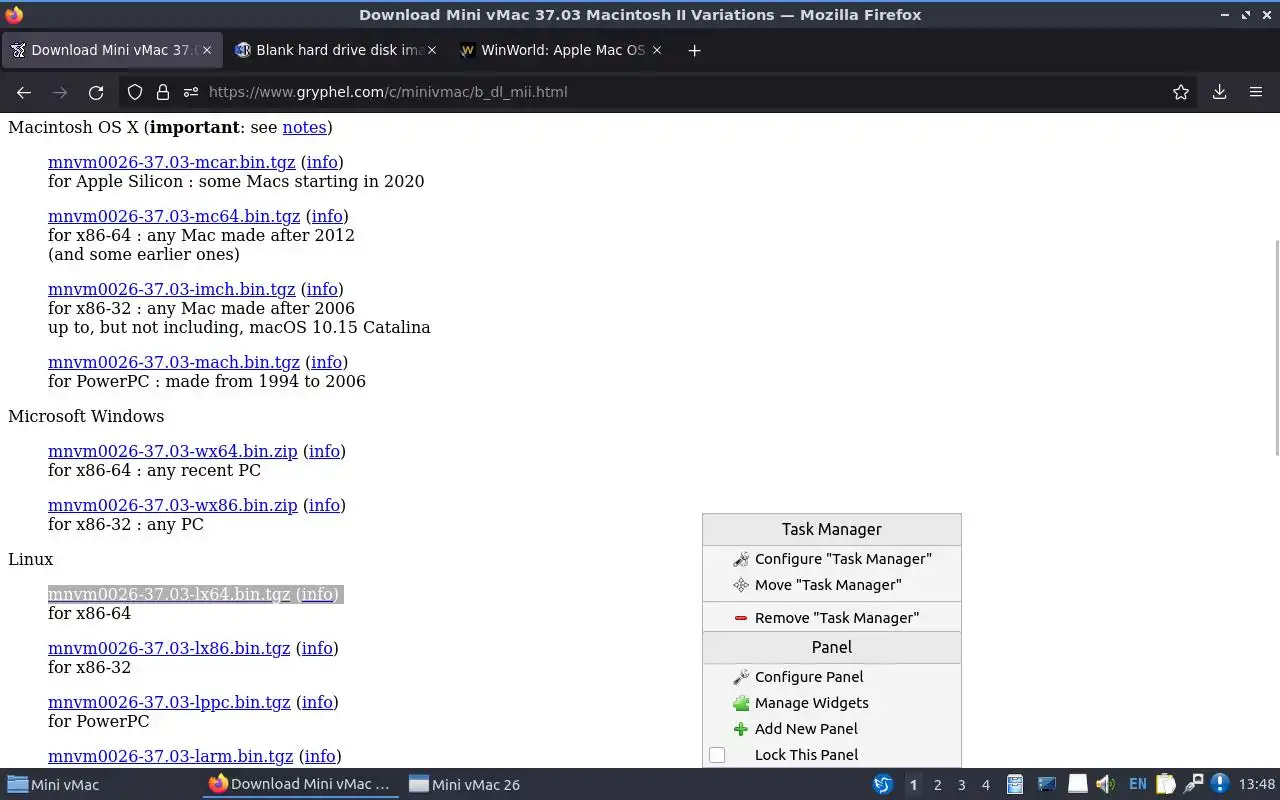Choose Move "Task Manager" from context menu
The width and height of the screenshot is (1280, 800).
pos(832,585)
